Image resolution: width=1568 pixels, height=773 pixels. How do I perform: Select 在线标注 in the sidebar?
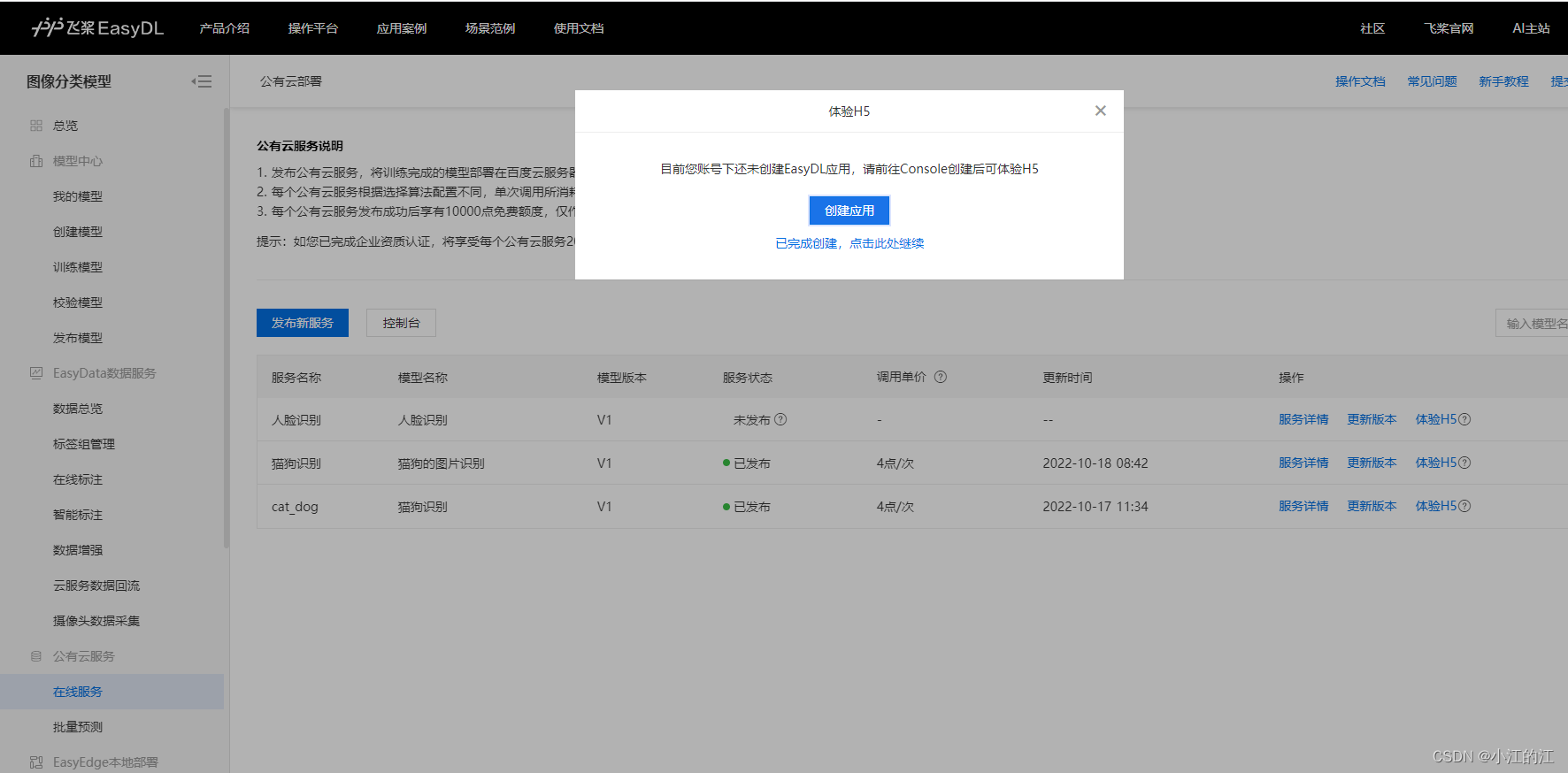78,479
